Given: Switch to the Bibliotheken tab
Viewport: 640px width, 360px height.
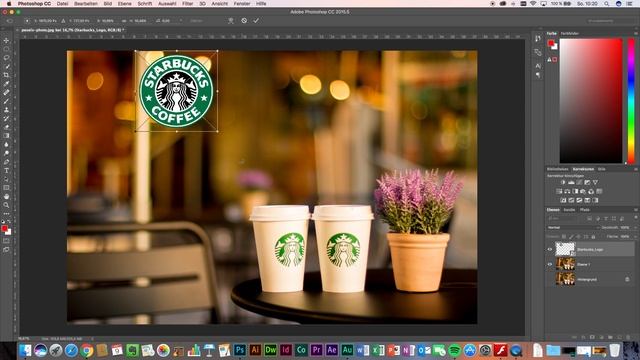Looking at the screenshot, I should click(x=558, y=169).
